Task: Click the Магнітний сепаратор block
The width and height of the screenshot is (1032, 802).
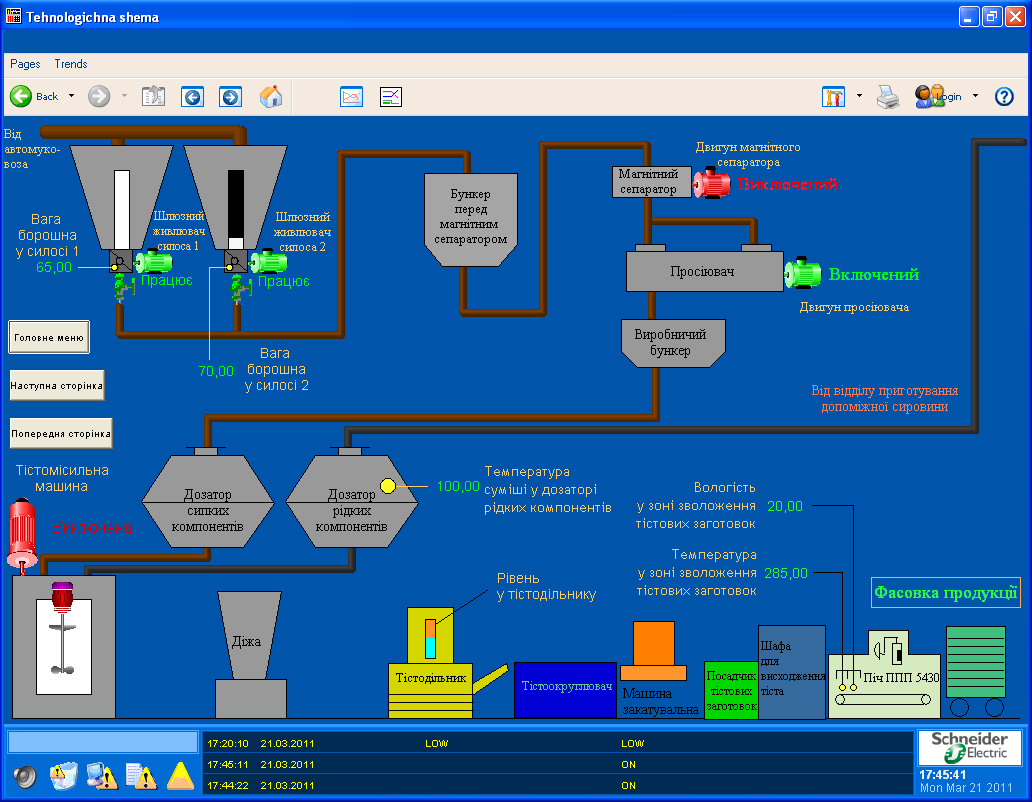Action: [652, 182]
